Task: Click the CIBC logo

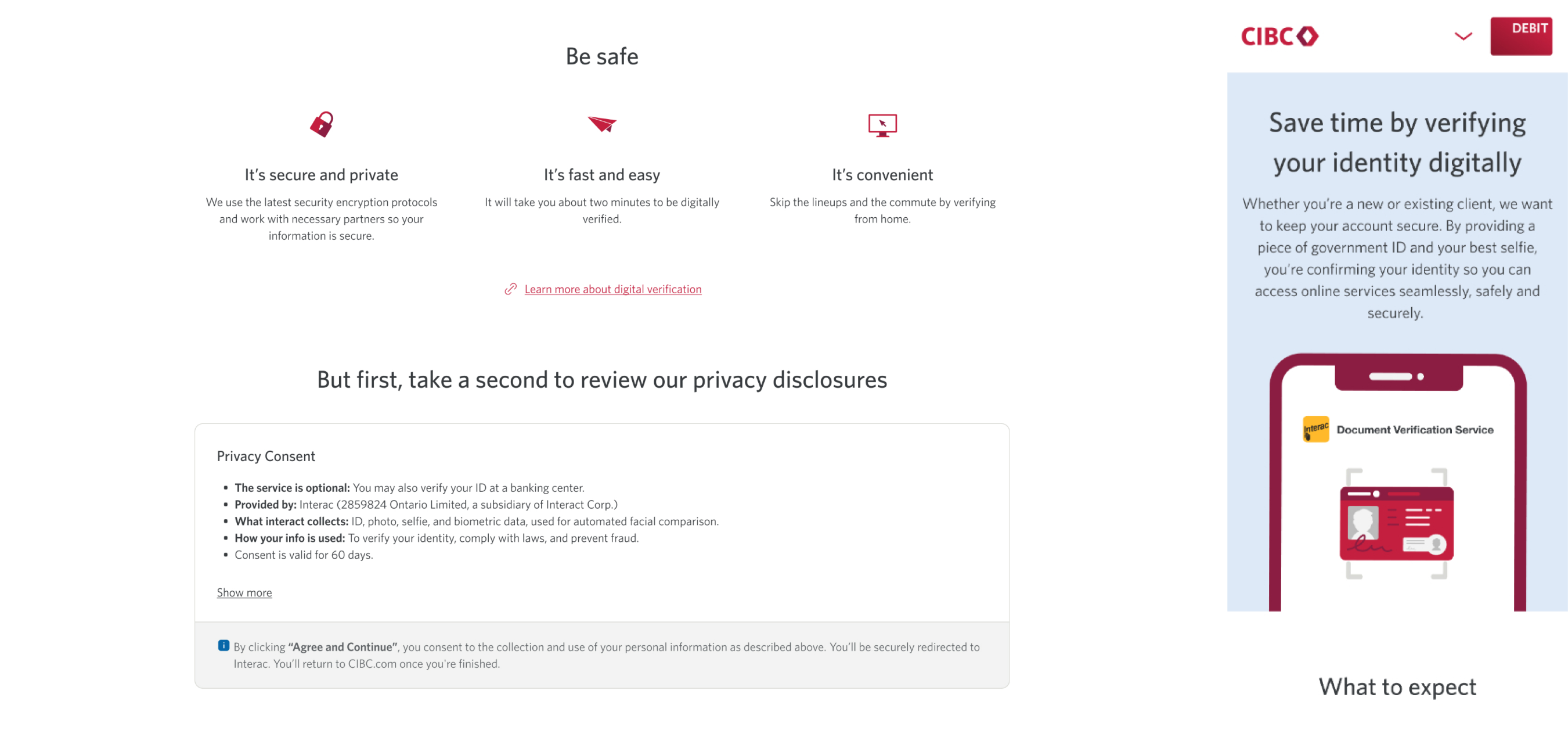Action: (x=1279, y=37)
